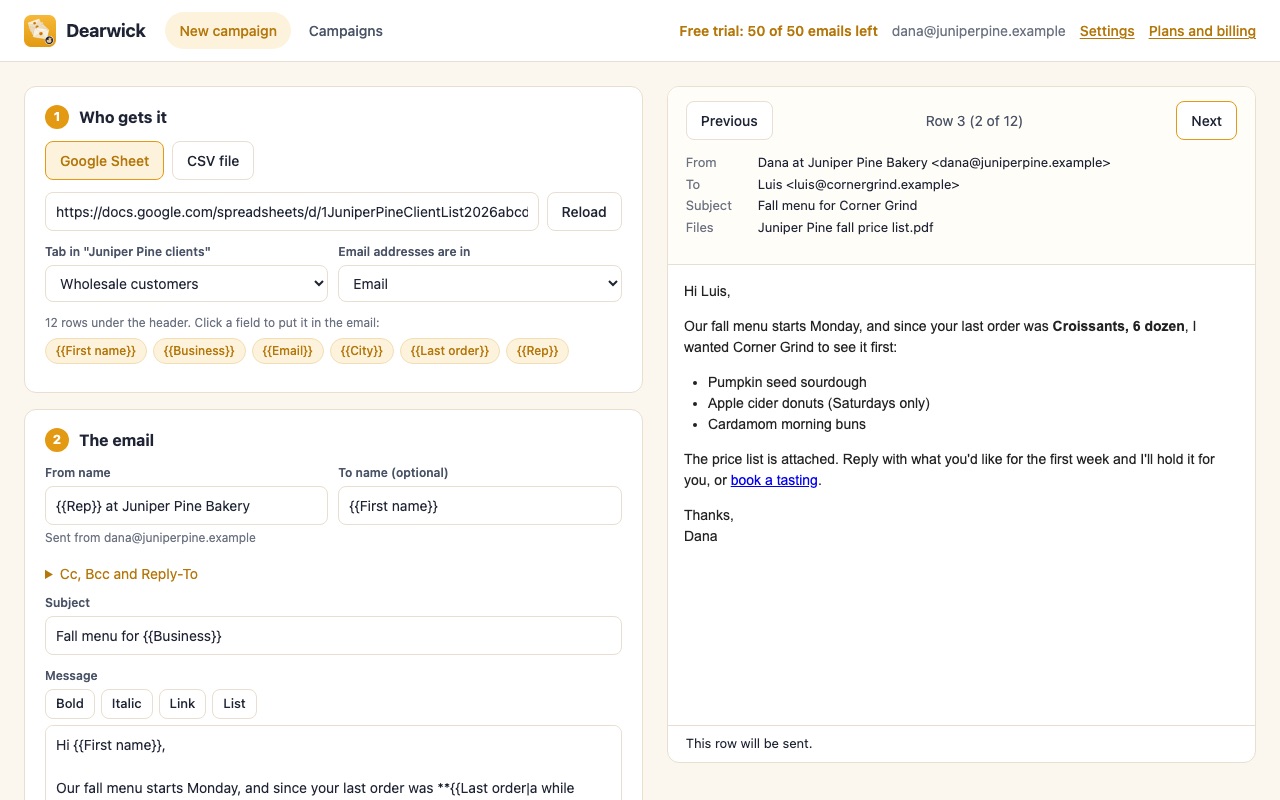The image size is (1280, 800).
Task: Go to the Campaigns tab
Action: pyautogui.click(x=346, y=31)
